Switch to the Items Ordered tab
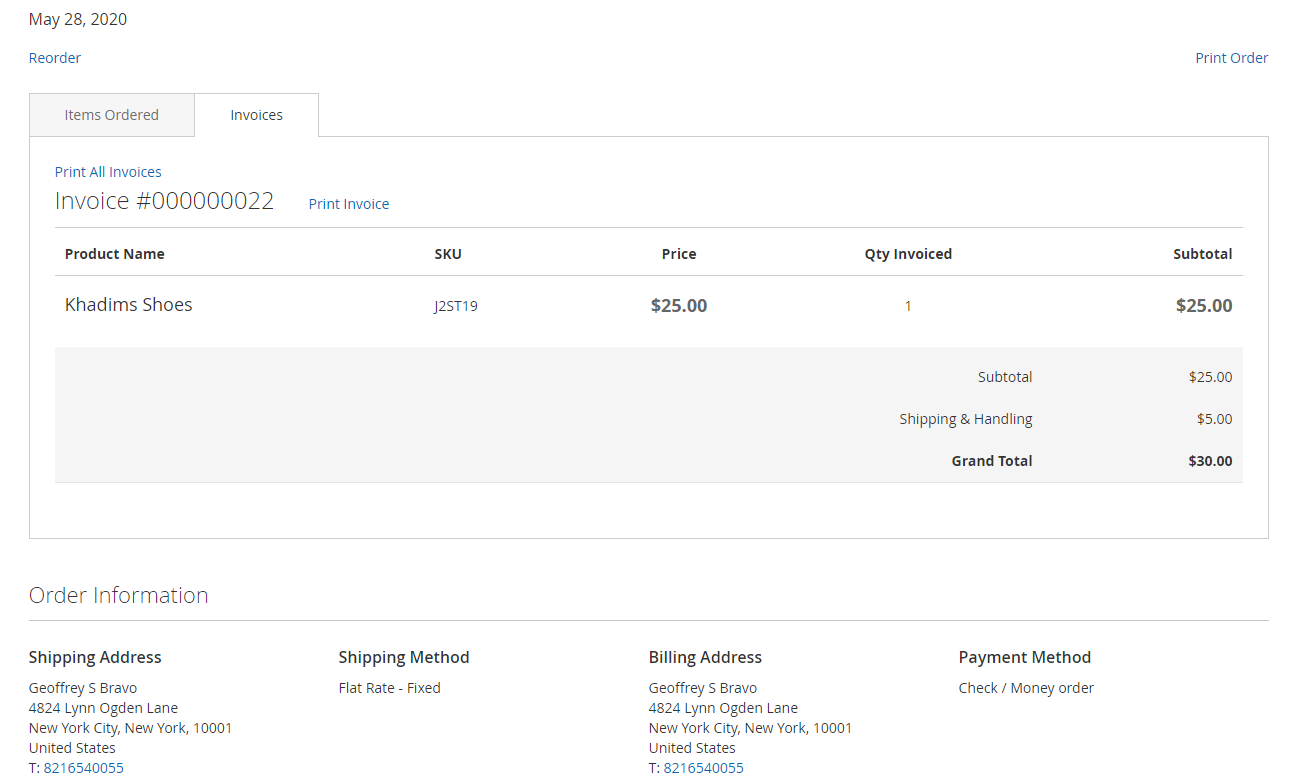Image resolution: width=1310 pixels, height=780 pixels. [x=112, y=115]
